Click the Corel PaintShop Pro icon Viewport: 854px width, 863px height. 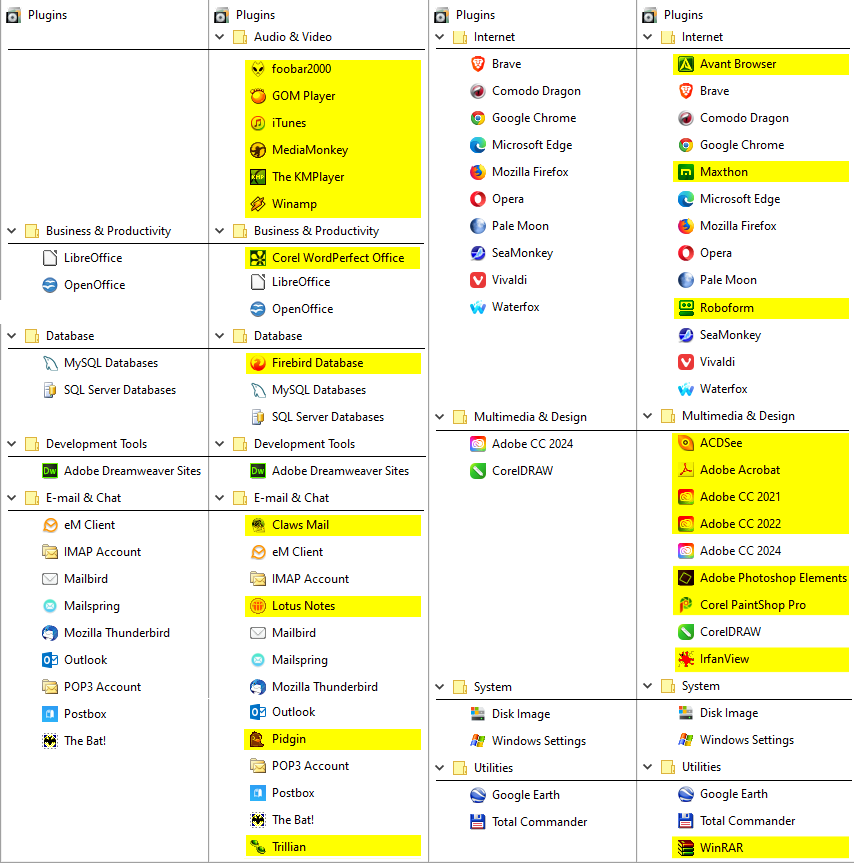tap(686, 605)
